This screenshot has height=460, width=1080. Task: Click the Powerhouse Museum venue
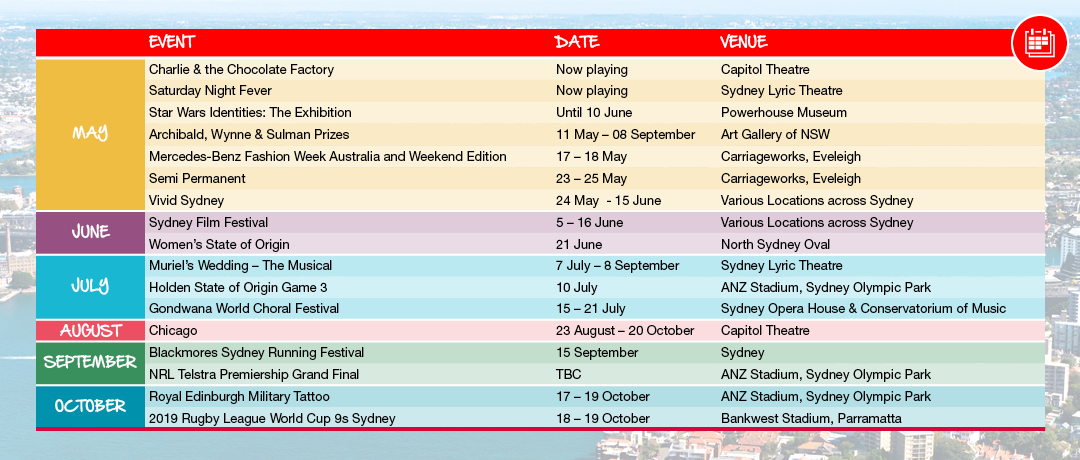click(x=784, y=112)
